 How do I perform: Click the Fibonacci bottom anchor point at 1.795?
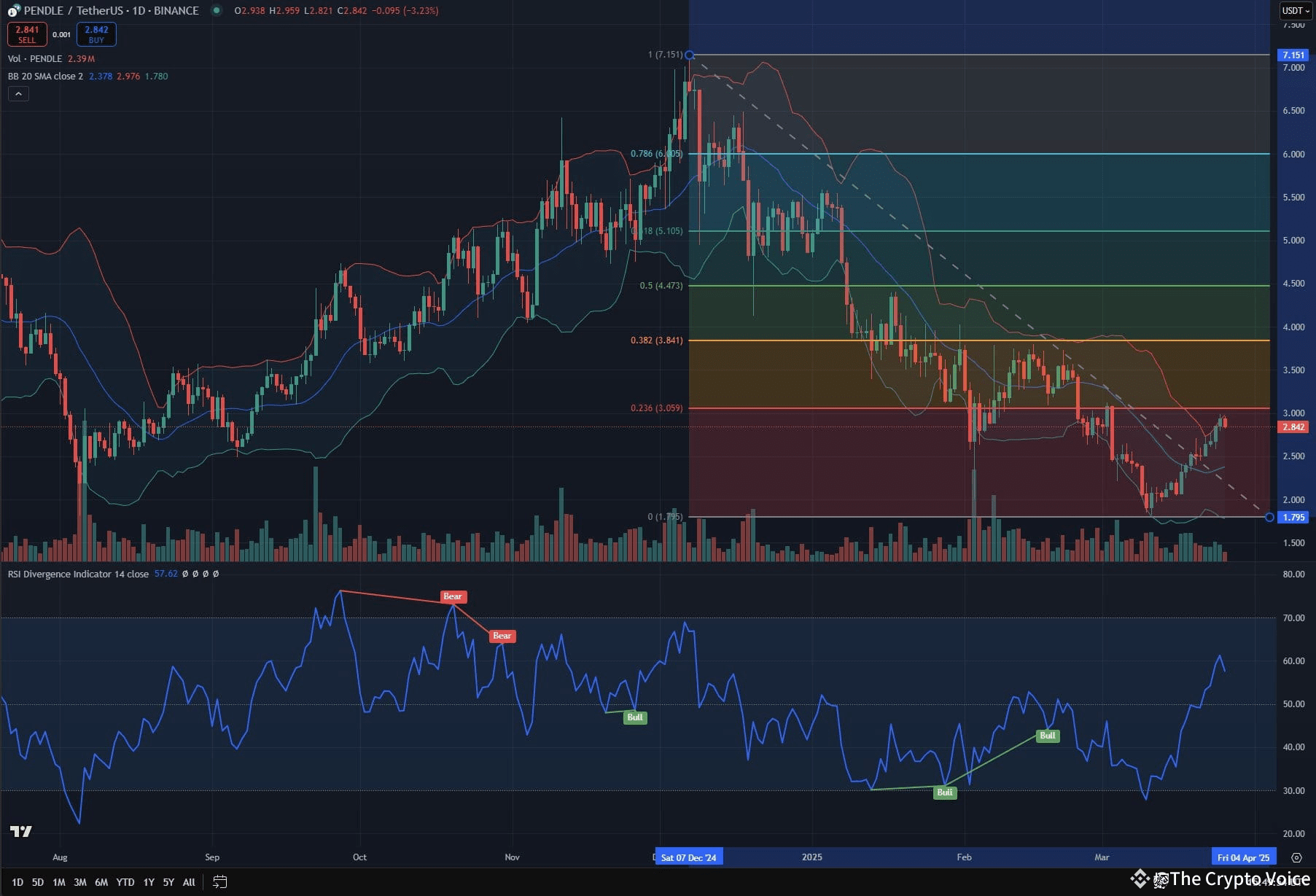point(1269,518)
